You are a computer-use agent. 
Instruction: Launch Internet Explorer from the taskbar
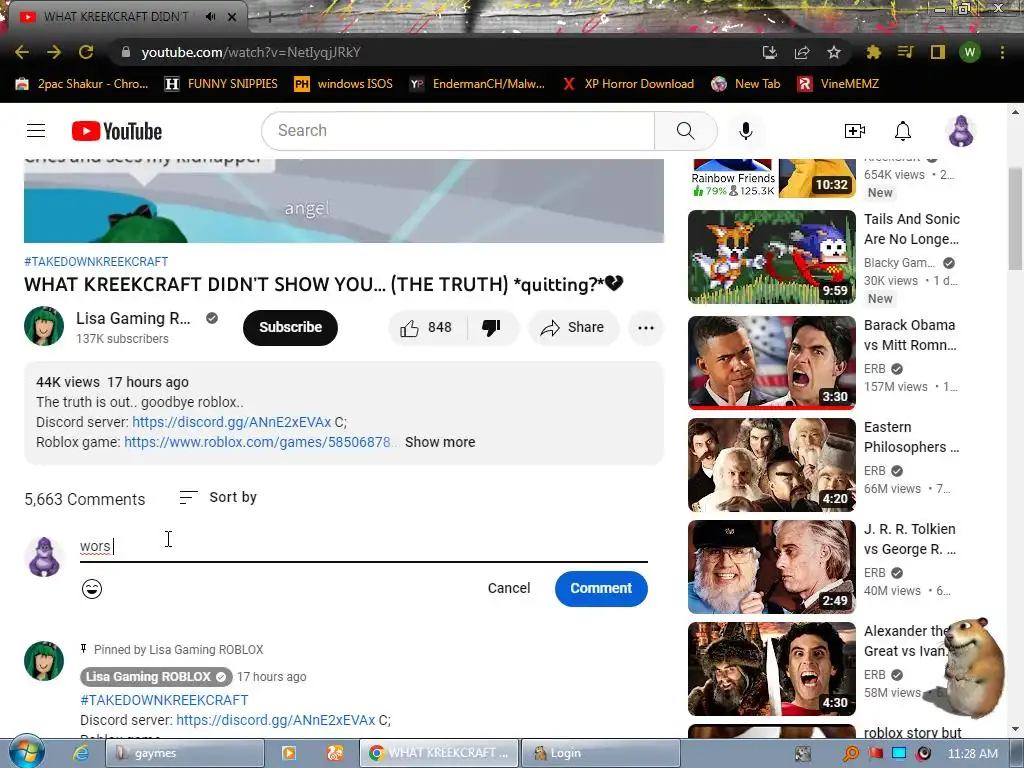(x=80, y=753)
